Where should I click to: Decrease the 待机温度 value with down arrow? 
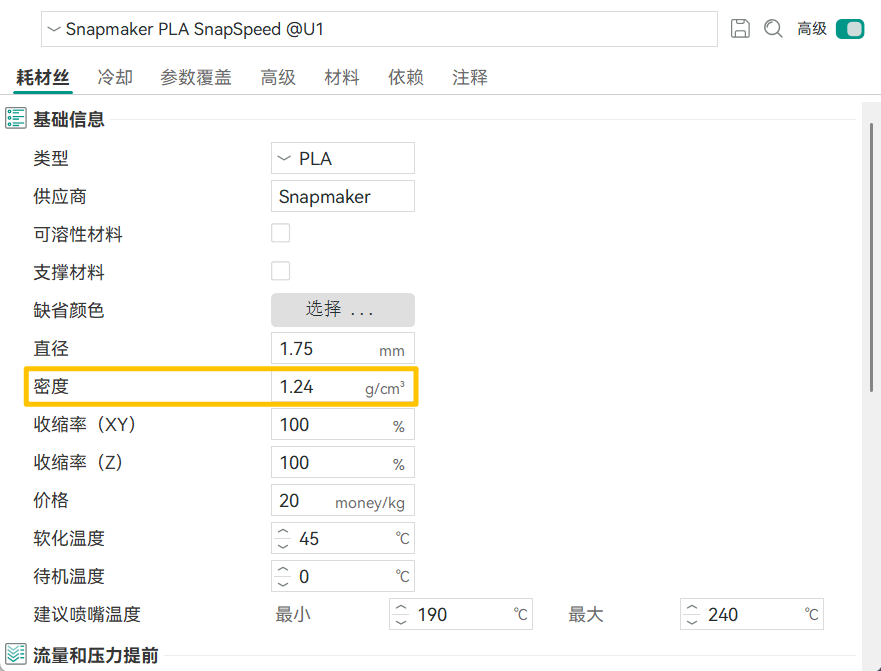(283, 583)
